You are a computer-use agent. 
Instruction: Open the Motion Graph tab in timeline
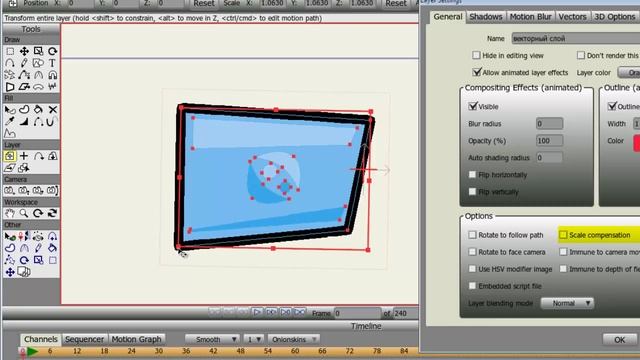[x=136, y=339]
